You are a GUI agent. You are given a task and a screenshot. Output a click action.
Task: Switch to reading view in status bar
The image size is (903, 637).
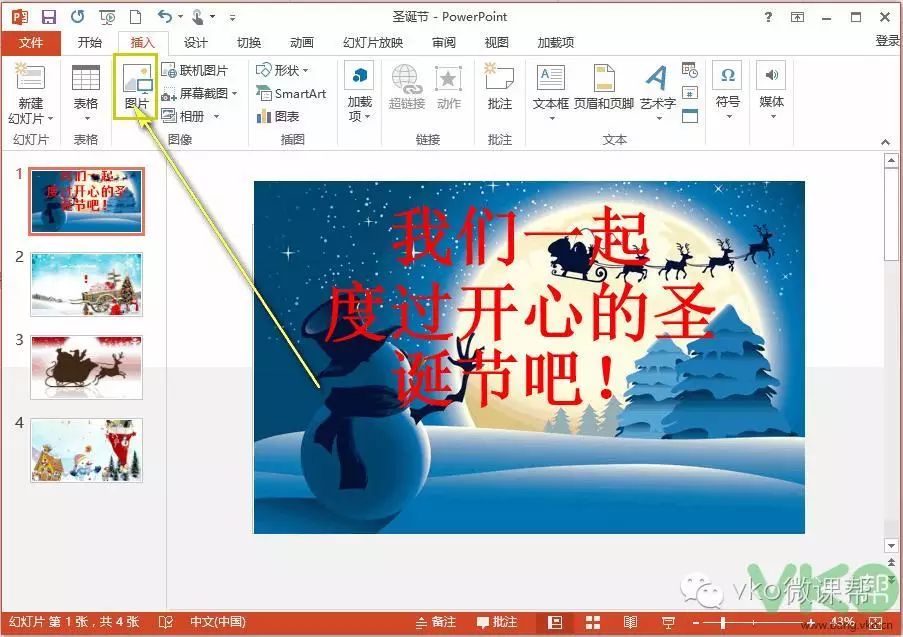click(x=627, y=622)
